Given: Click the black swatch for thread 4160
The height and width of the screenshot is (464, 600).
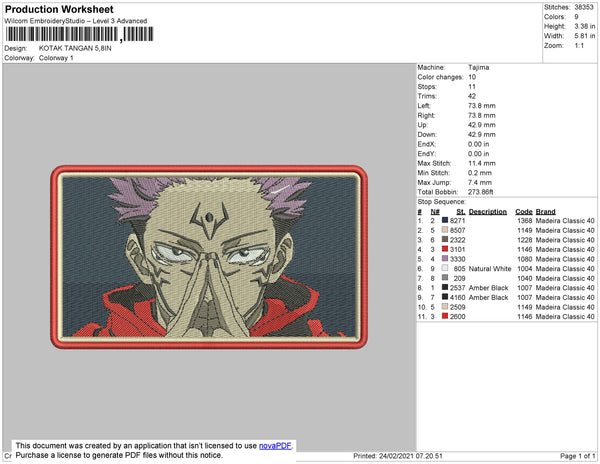Looking at the screenshot, I should pos(445,297).
